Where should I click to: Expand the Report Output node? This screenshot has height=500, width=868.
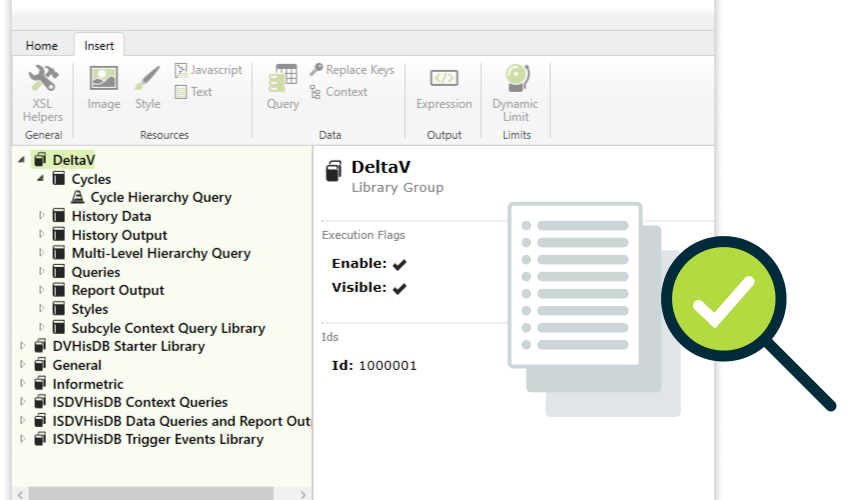[42, 290]
